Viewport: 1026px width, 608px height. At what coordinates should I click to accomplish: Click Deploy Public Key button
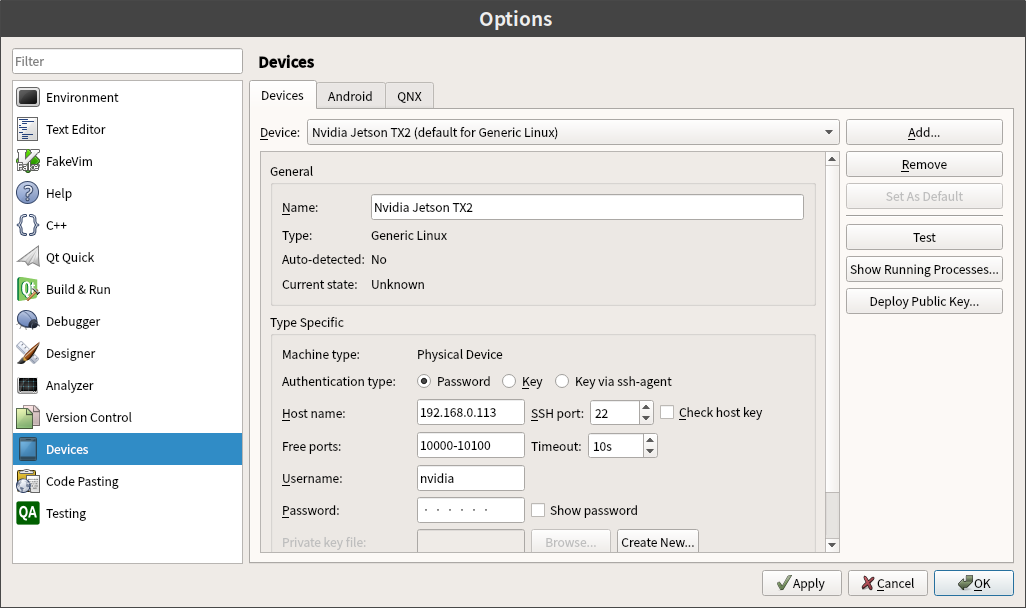[x=924, y=301]
